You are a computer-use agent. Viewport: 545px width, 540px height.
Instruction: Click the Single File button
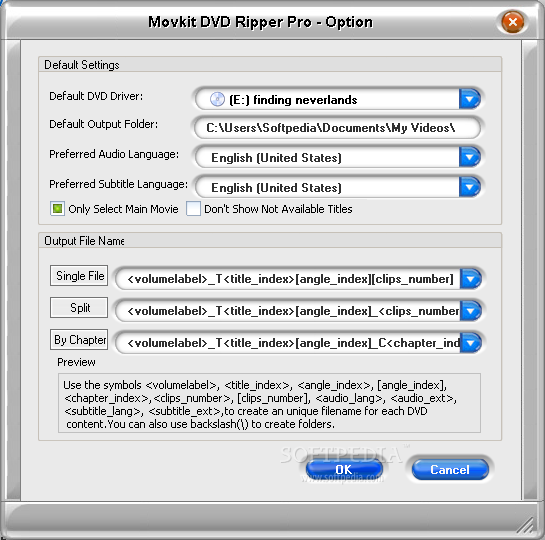[79, 276]
